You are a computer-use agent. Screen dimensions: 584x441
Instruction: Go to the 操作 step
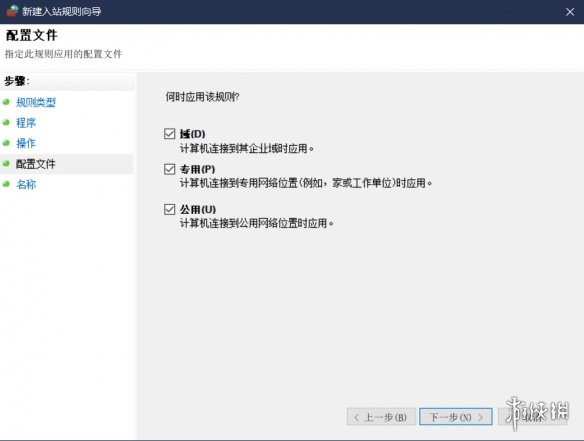[26, 143]
